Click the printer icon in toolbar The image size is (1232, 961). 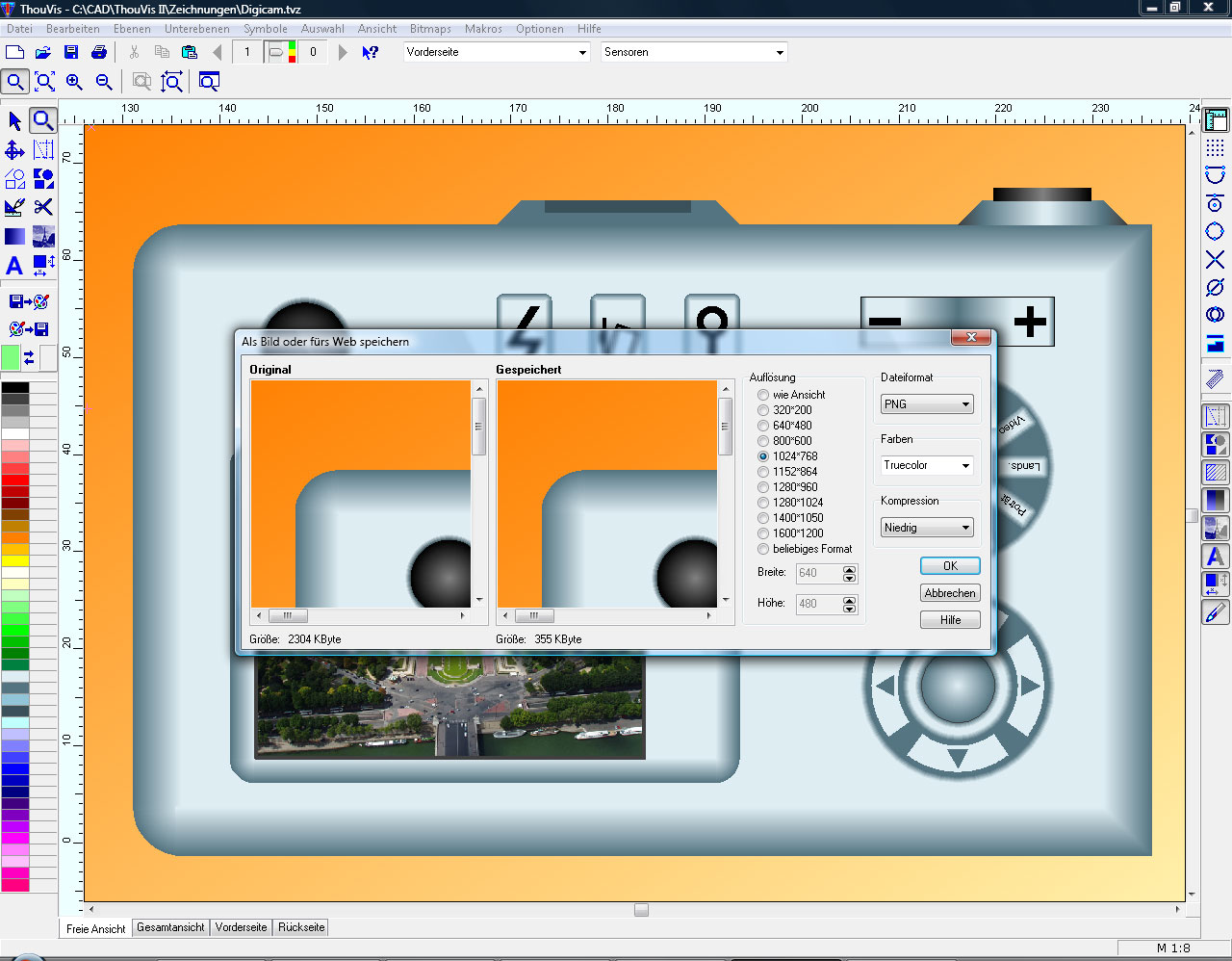coord(98,52)
